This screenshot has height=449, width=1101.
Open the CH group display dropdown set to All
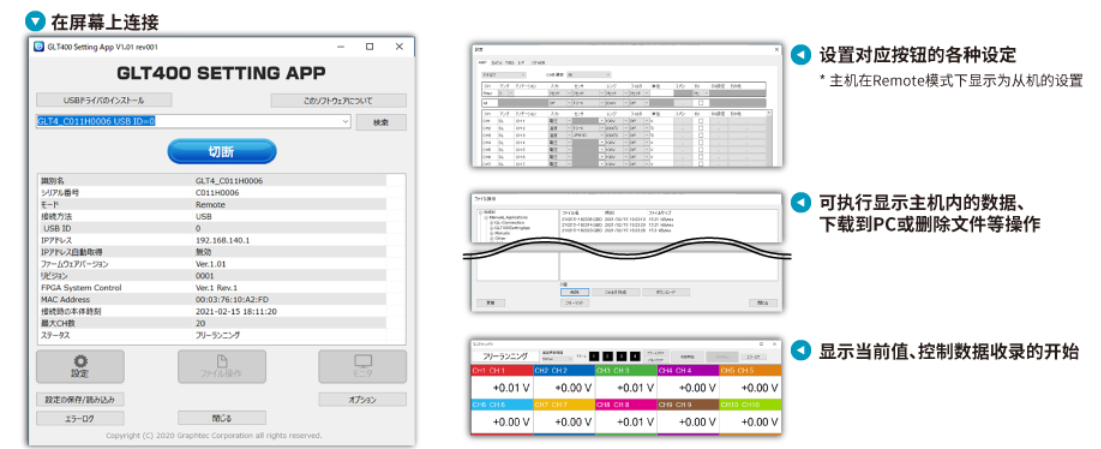(x=588, y=74)
